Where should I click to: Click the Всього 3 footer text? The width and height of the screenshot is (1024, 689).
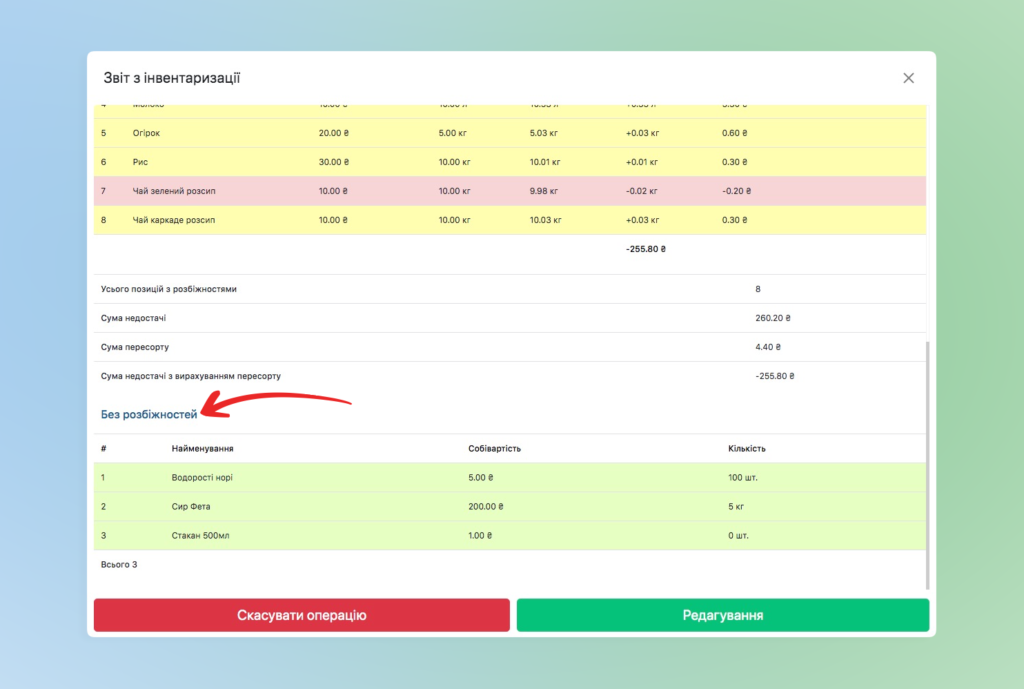click(x=119, y=565)
